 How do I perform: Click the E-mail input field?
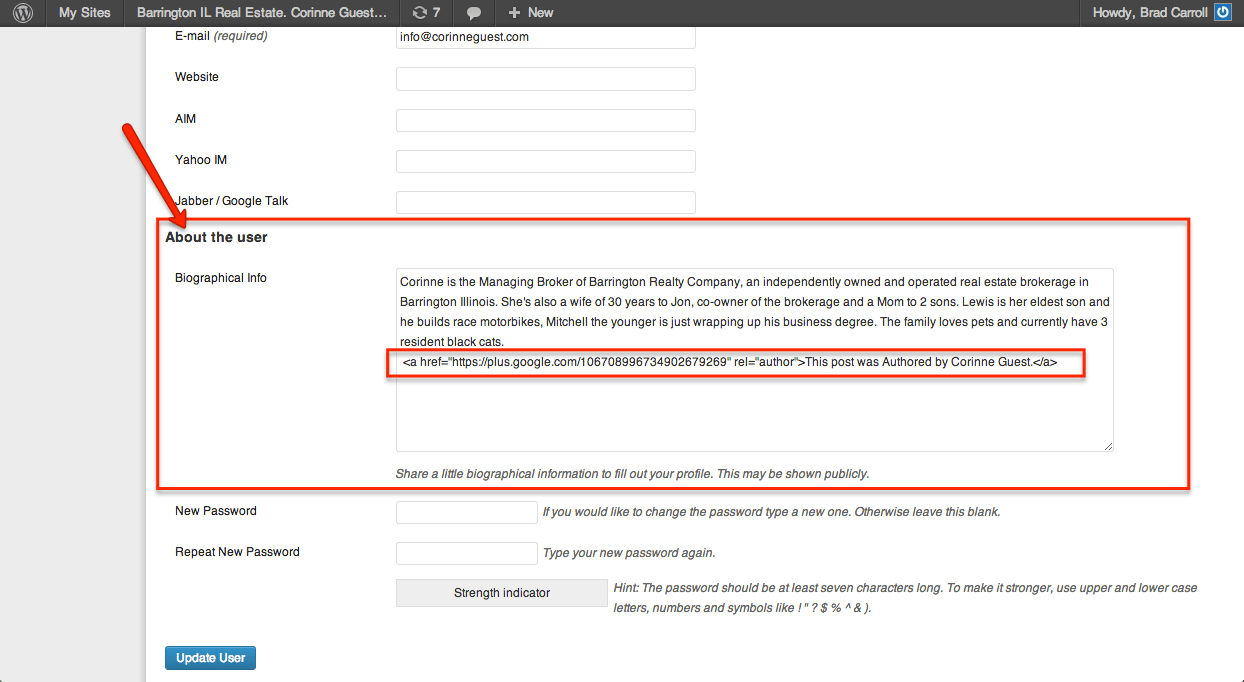point(545,37)
